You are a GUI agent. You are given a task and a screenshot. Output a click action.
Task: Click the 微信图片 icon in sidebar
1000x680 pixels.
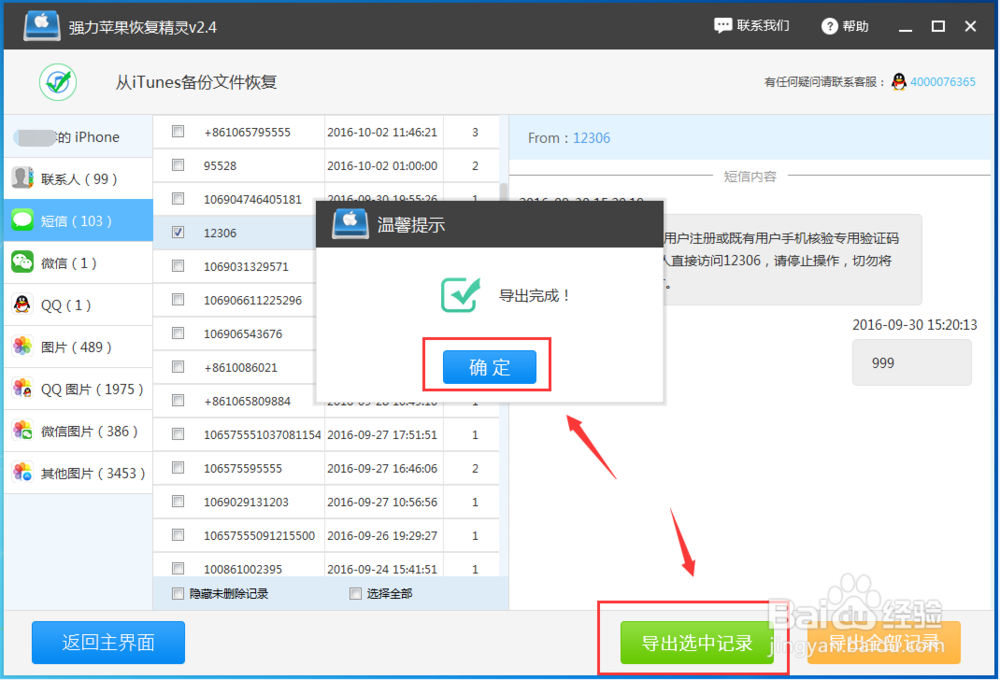pos(22,431)
